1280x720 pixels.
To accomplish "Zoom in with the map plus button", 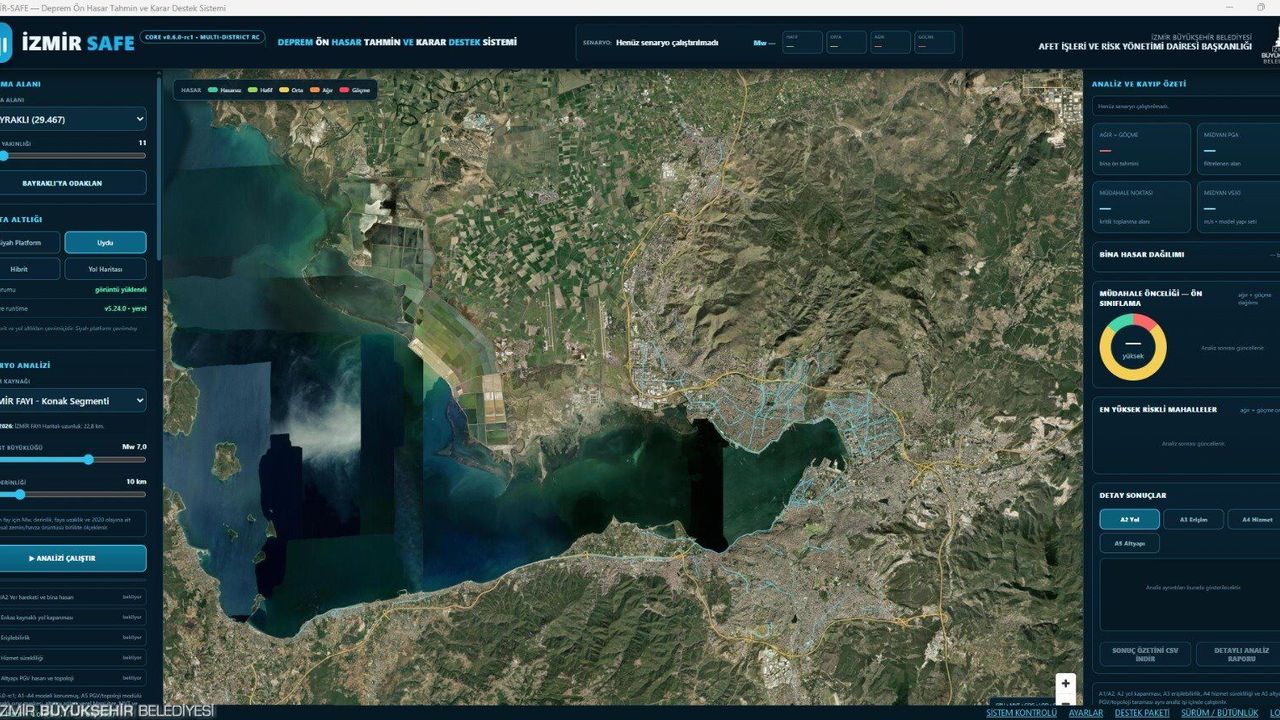I will pyautogui.click(x=1065, y=684).
